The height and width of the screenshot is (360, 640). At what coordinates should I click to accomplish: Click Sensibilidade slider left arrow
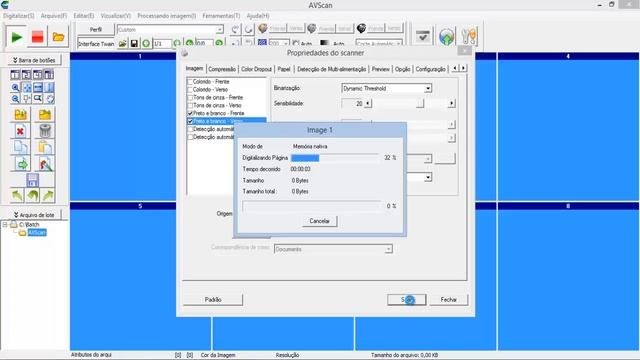point(368,104)
